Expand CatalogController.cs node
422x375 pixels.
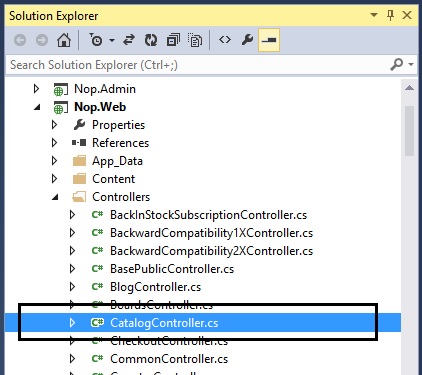point(72,323)
